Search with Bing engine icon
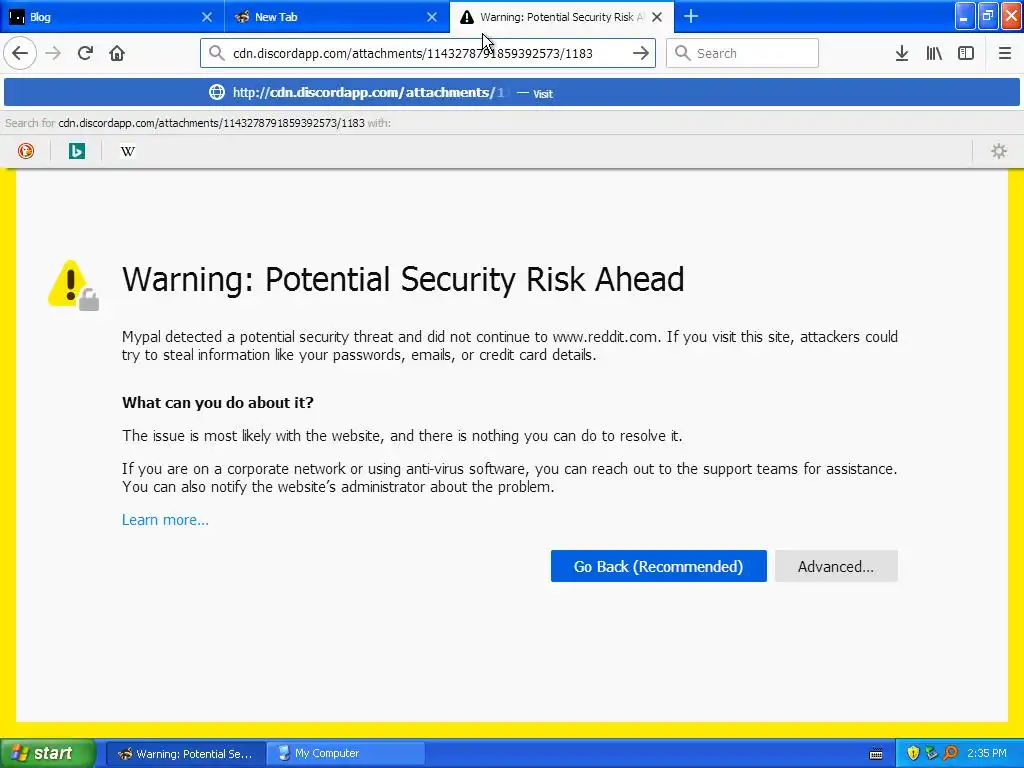This screenshot has width=1024, height=768. pyautogui.click(x=76, y=152)
